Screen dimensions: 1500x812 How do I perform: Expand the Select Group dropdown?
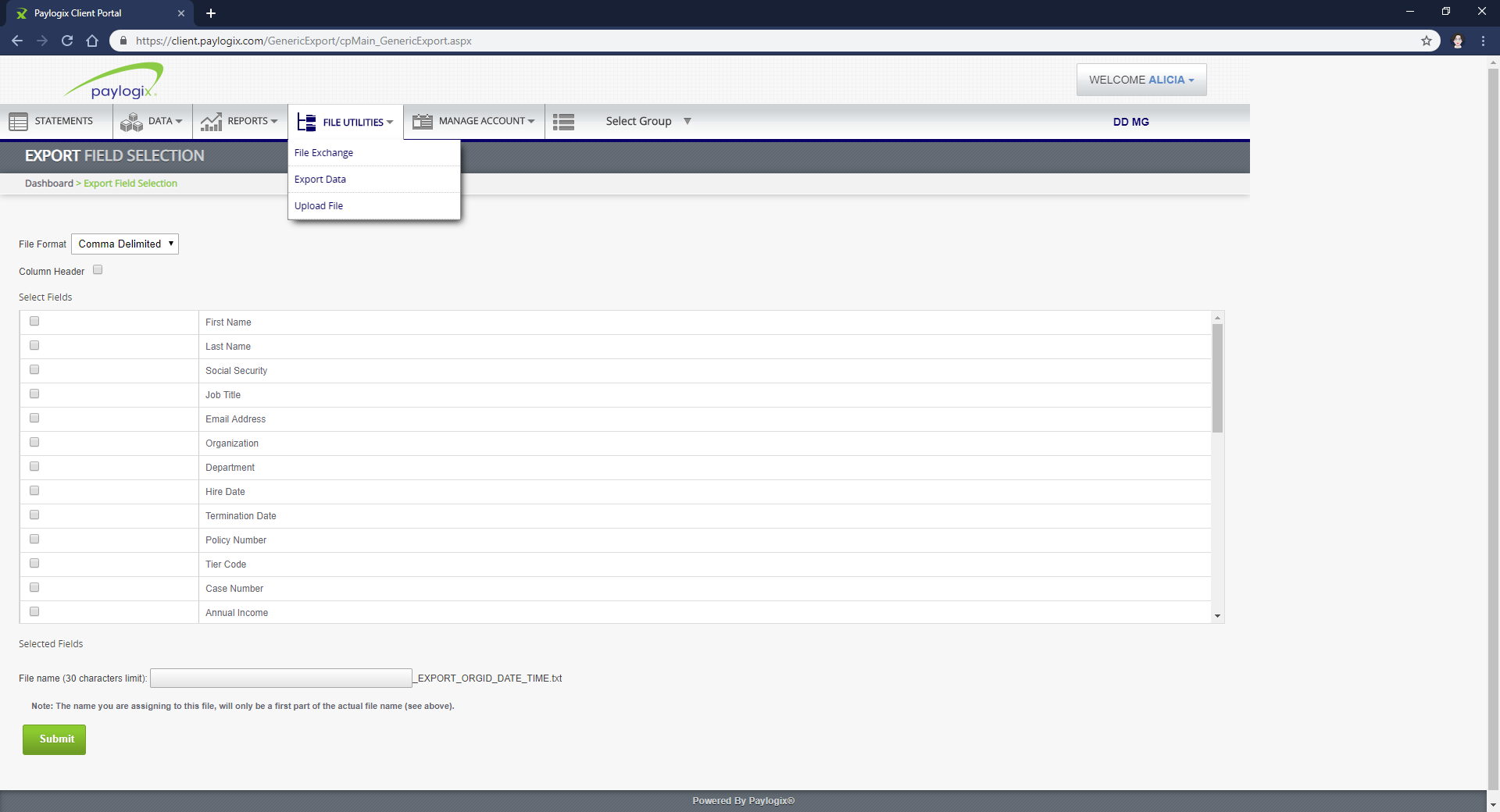tap(648, 121)
